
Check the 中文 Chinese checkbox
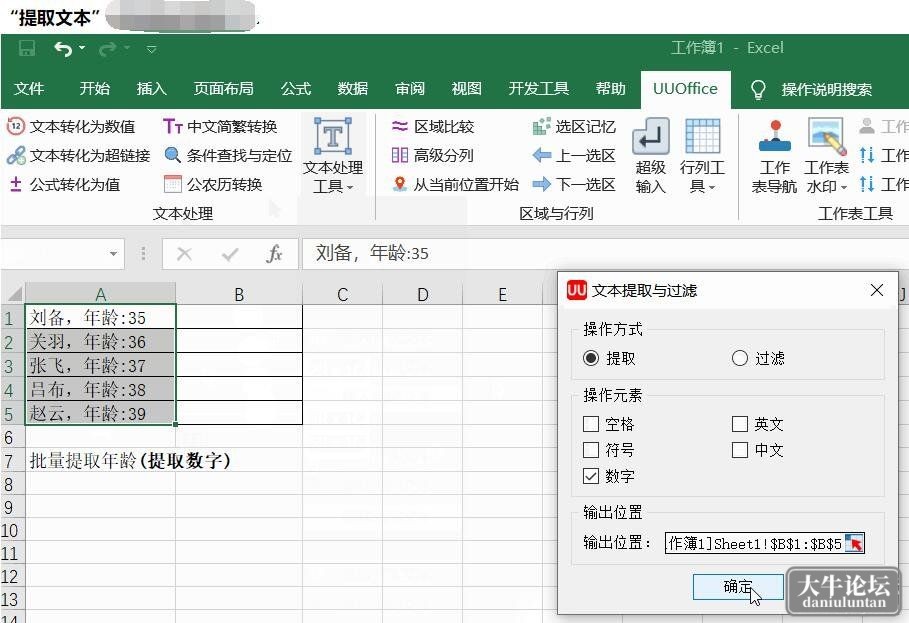click(740, 450)
